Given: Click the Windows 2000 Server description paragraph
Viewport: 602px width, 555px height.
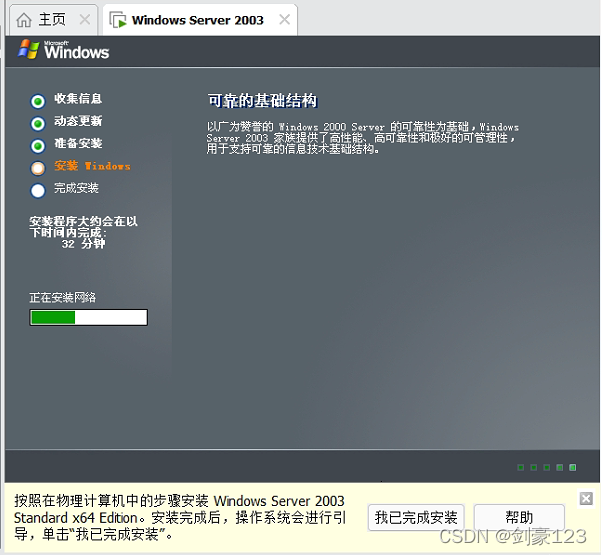Looking at the screenshot, I should click(362, 137).
